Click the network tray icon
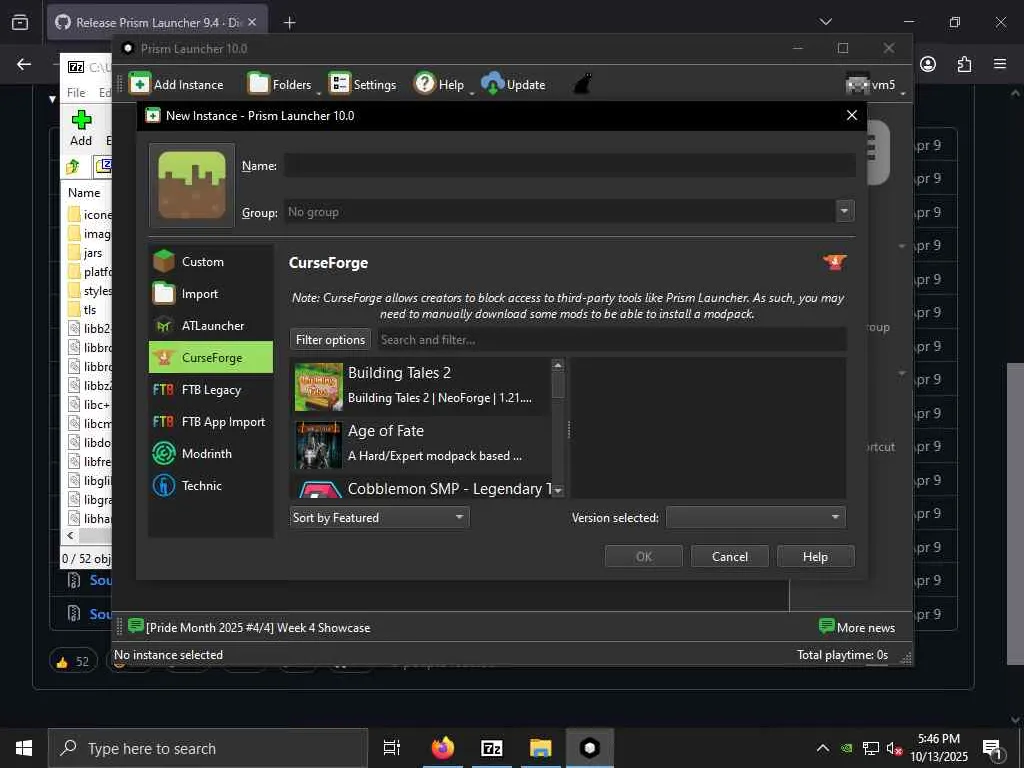This screenshot has width=1024, height=768. [871, 748]
